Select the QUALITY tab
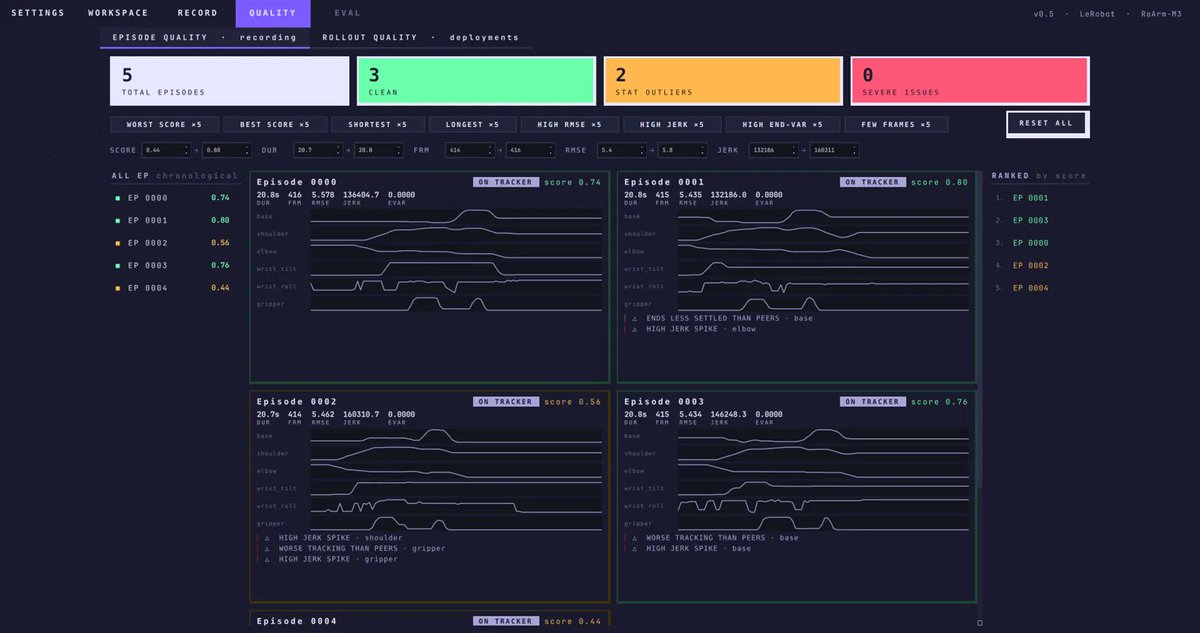Screen dimensions: 1200x633 coord(273,13)
